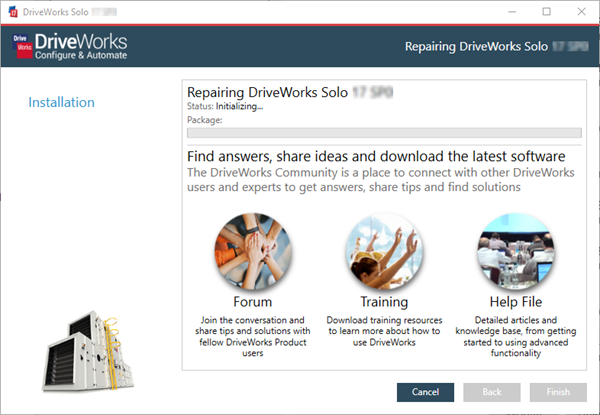Screen dimensions: 600x415
Task: Open the Help File circular image
Action: point(515,251)
